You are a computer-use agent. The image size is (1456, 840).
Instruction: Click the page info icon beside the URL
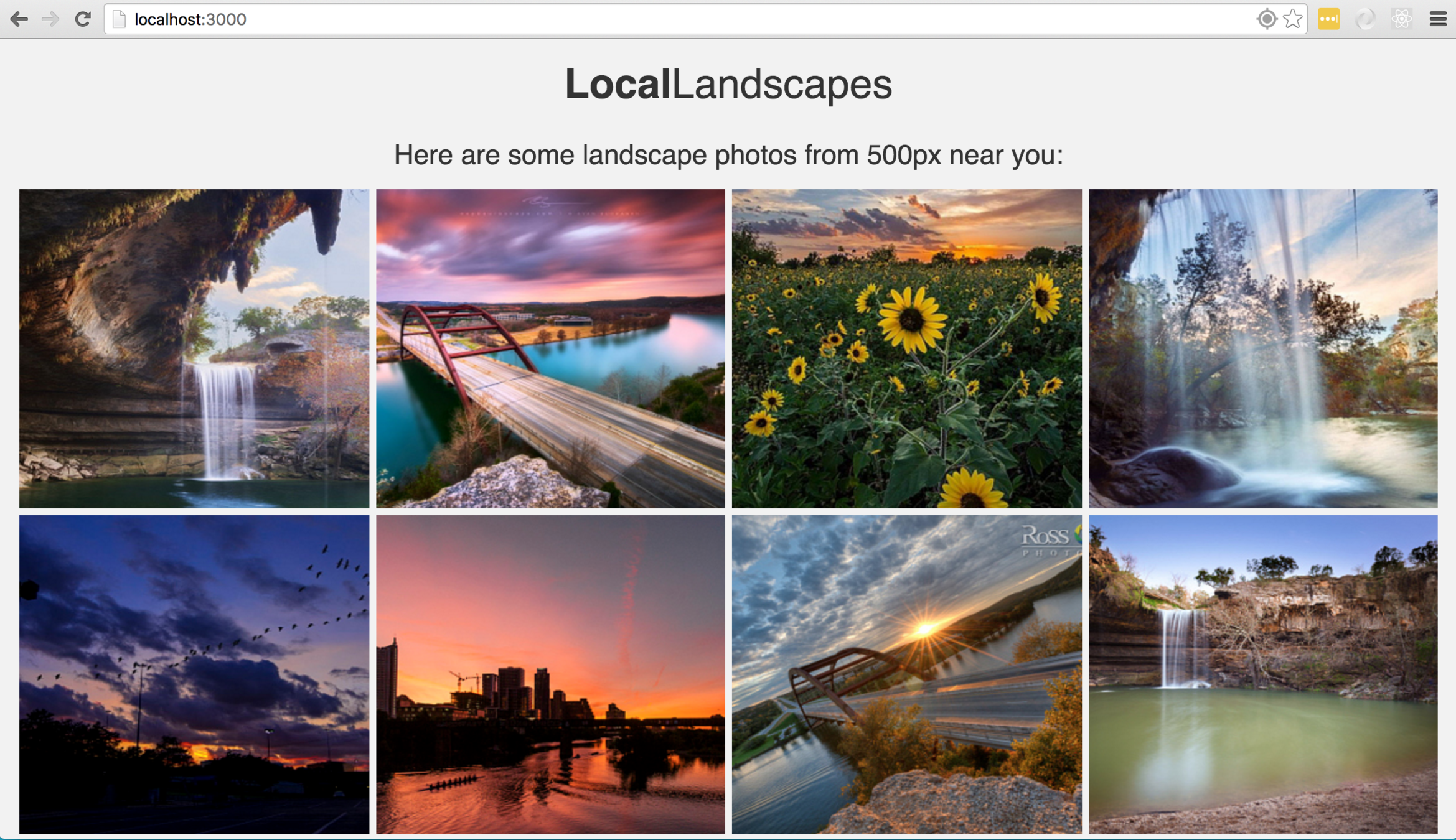point(119,19)
